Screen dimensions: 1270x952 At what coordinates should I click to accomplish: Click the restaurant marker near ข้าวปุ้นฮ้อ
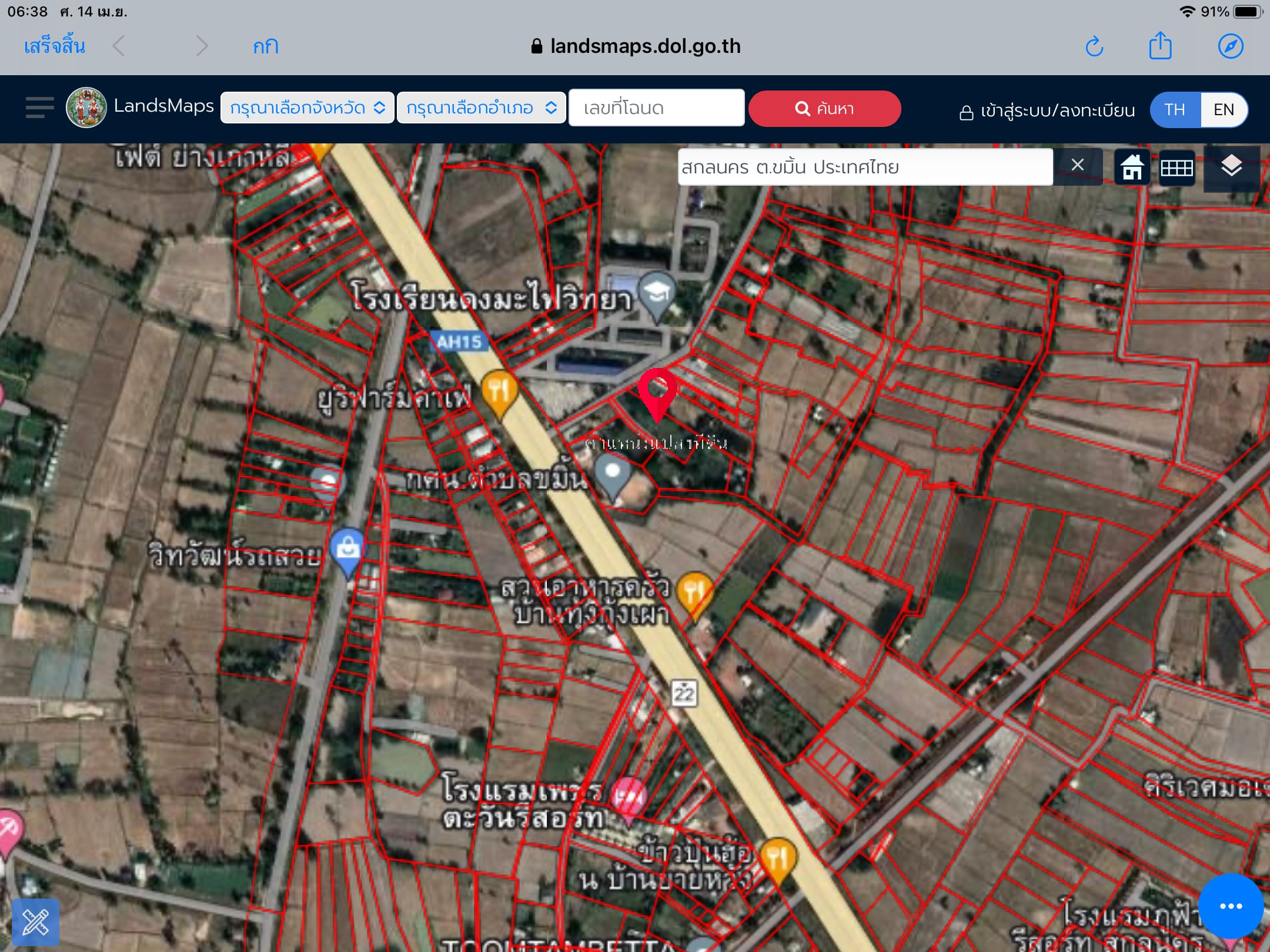[777, 862]
